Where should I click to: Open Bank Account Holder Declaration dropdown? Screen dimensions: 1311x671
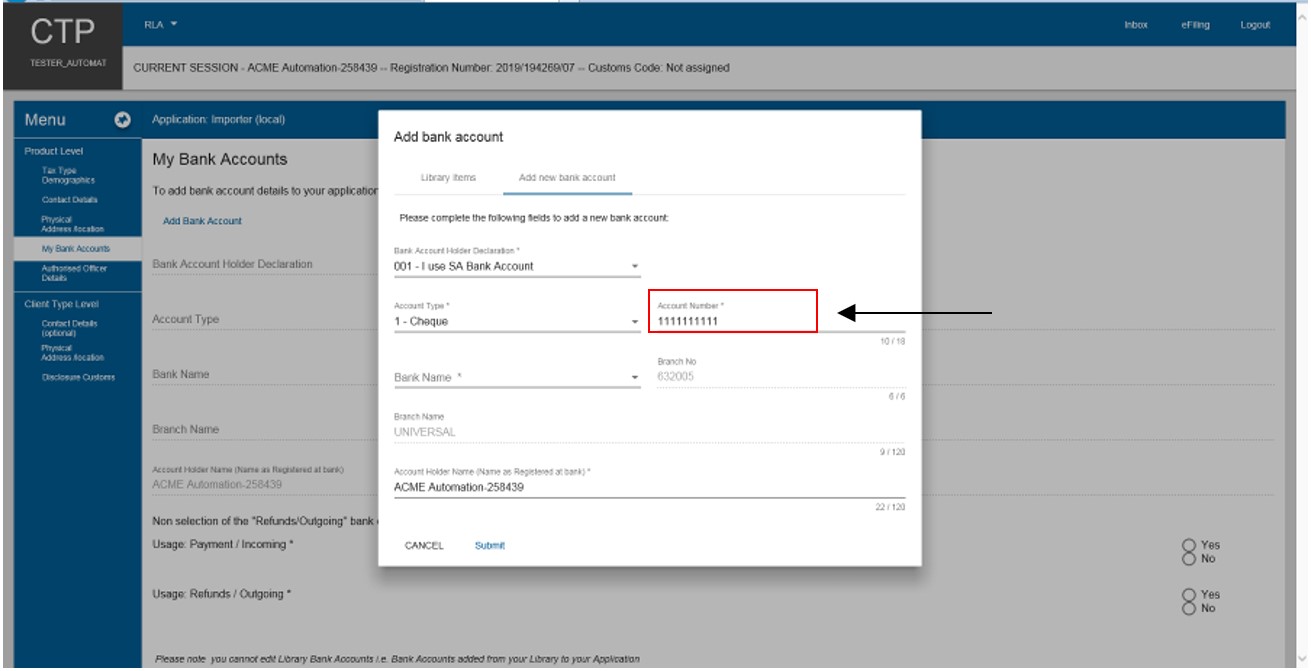tap(517, 266)
